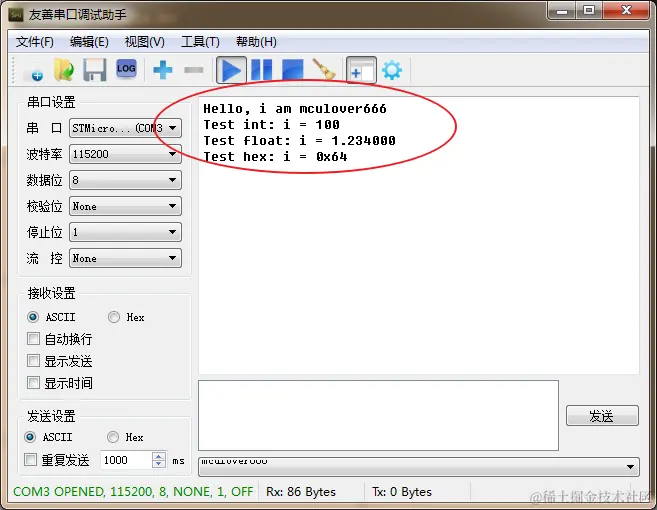Open the data bits 8 dropdown
This screenshot has width=657, height=510.
coord(125,180)
